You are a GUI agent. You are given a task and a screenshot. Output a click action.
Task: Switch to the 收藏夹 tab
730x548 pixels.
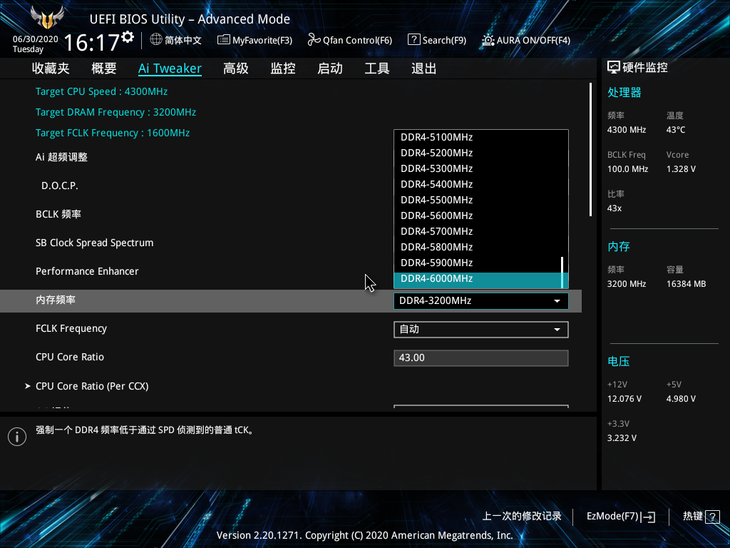[x=50, y=68]
